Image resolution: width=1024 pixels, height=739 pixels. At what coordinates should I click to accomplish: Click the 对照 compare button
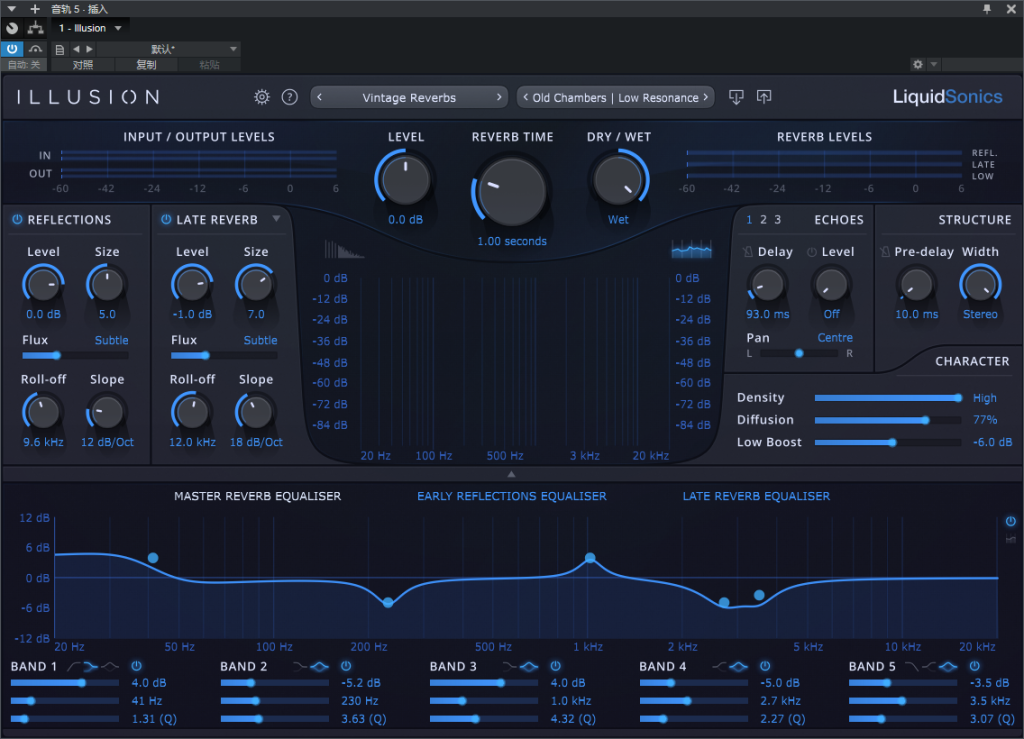[x=82, y=65]
